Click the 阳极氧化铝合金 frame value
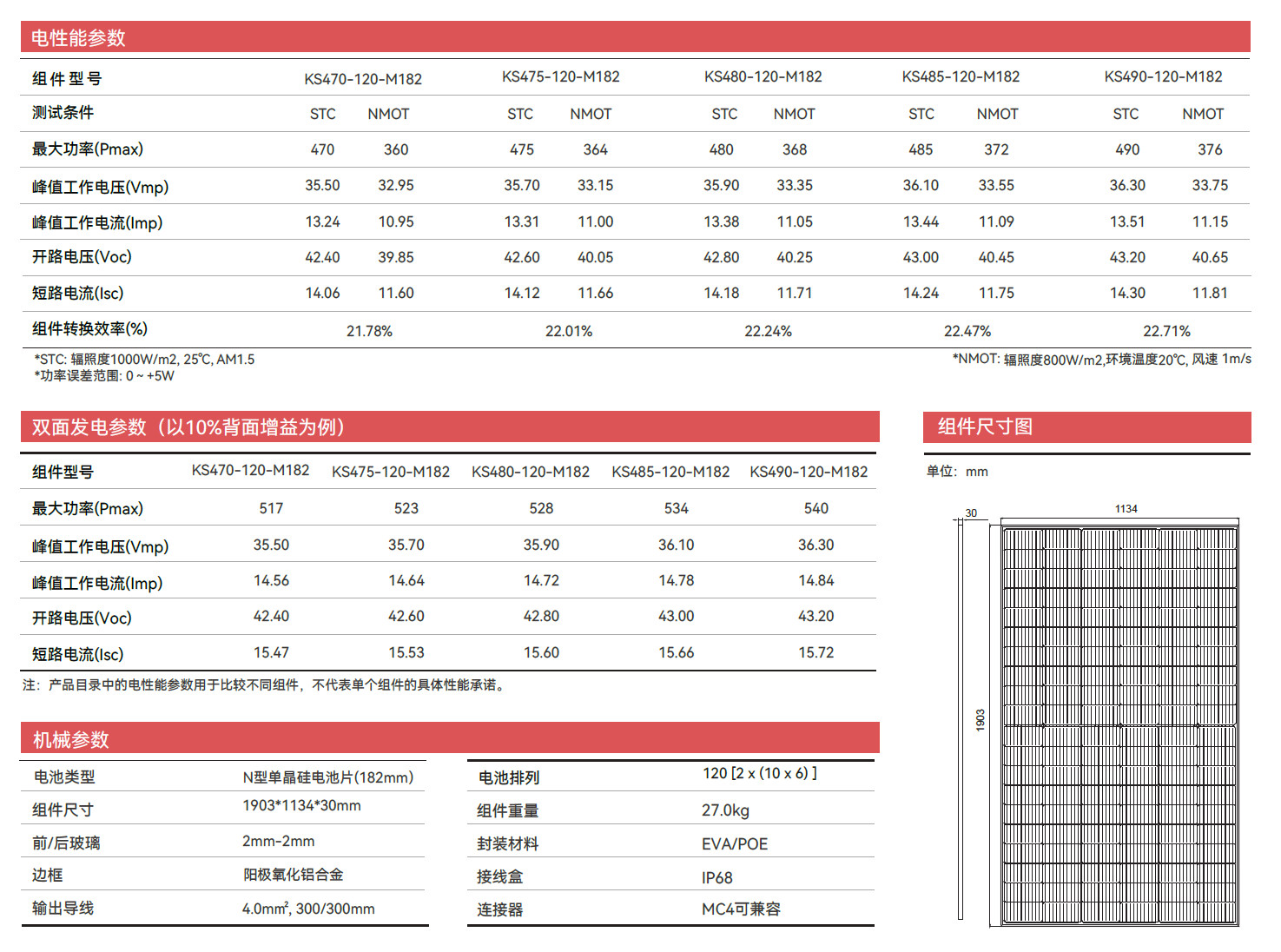The image size is (1281, 952). point(293,875)
